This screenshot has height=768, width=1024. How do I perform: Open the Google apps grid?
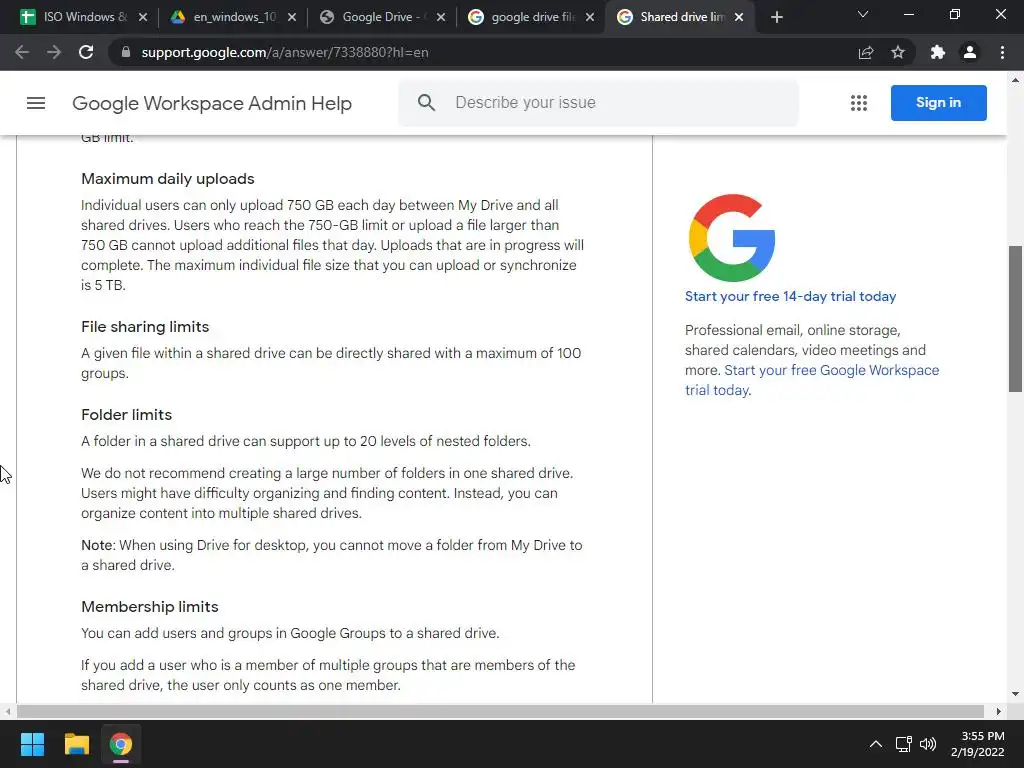(x=859, y=103)
